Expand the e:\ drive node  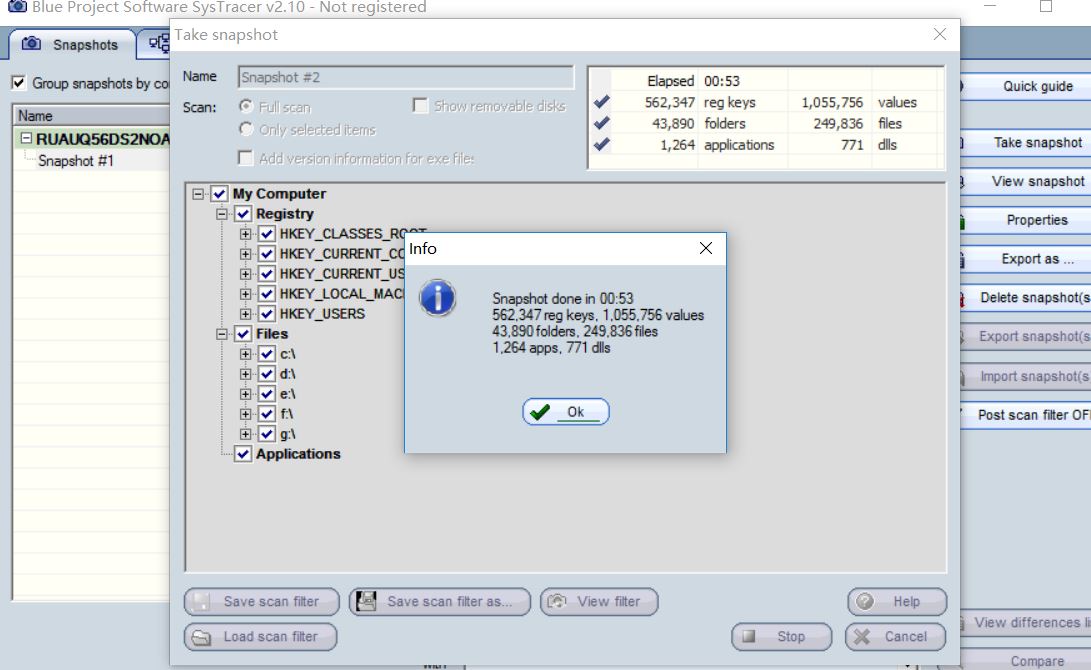[x=245, y=394]
